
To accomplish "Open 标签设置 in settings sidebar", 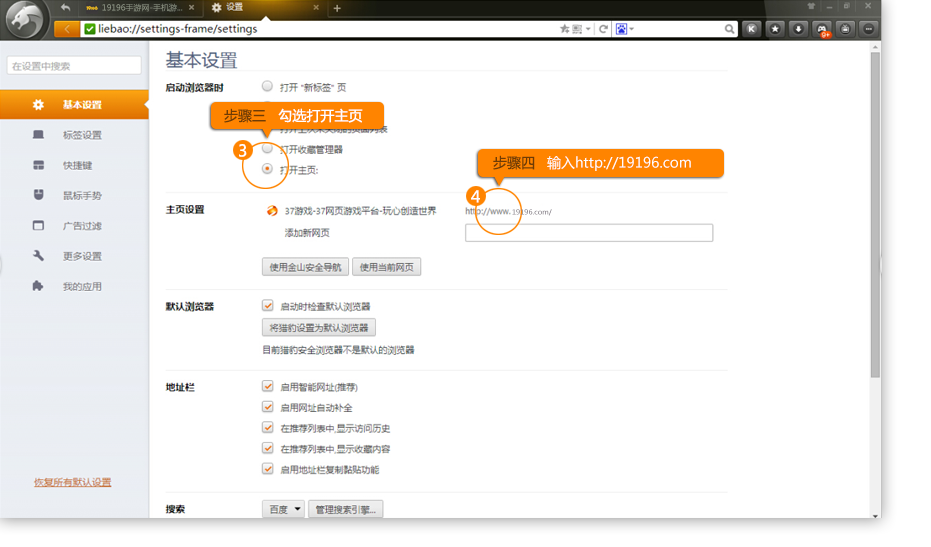I will point(82,135).
